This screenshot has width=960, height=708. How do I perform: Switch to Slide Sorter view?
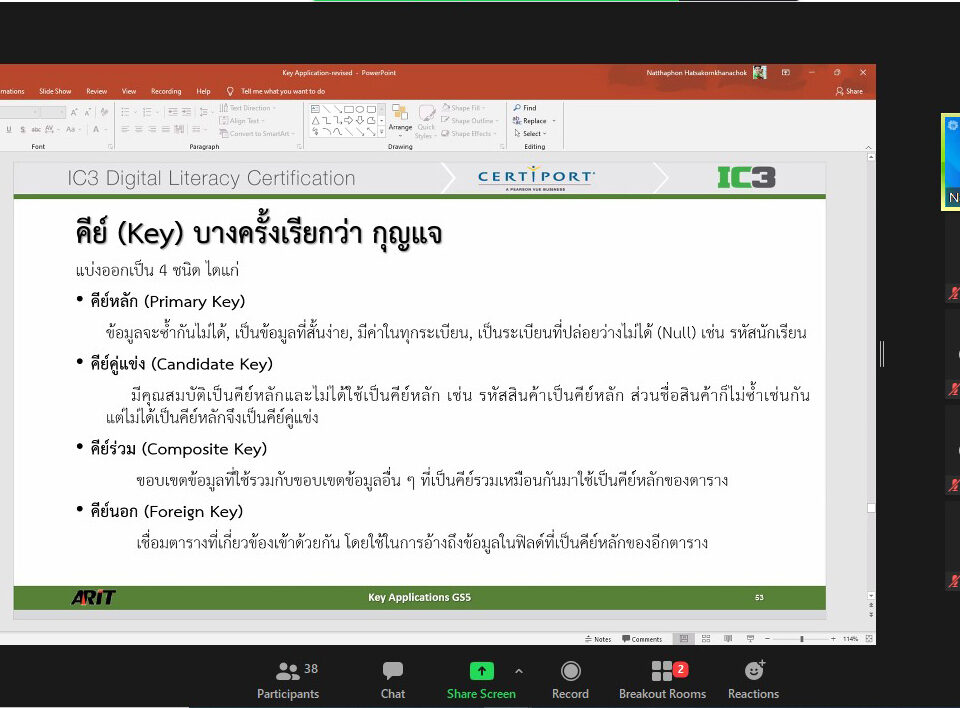pos(706,639)
